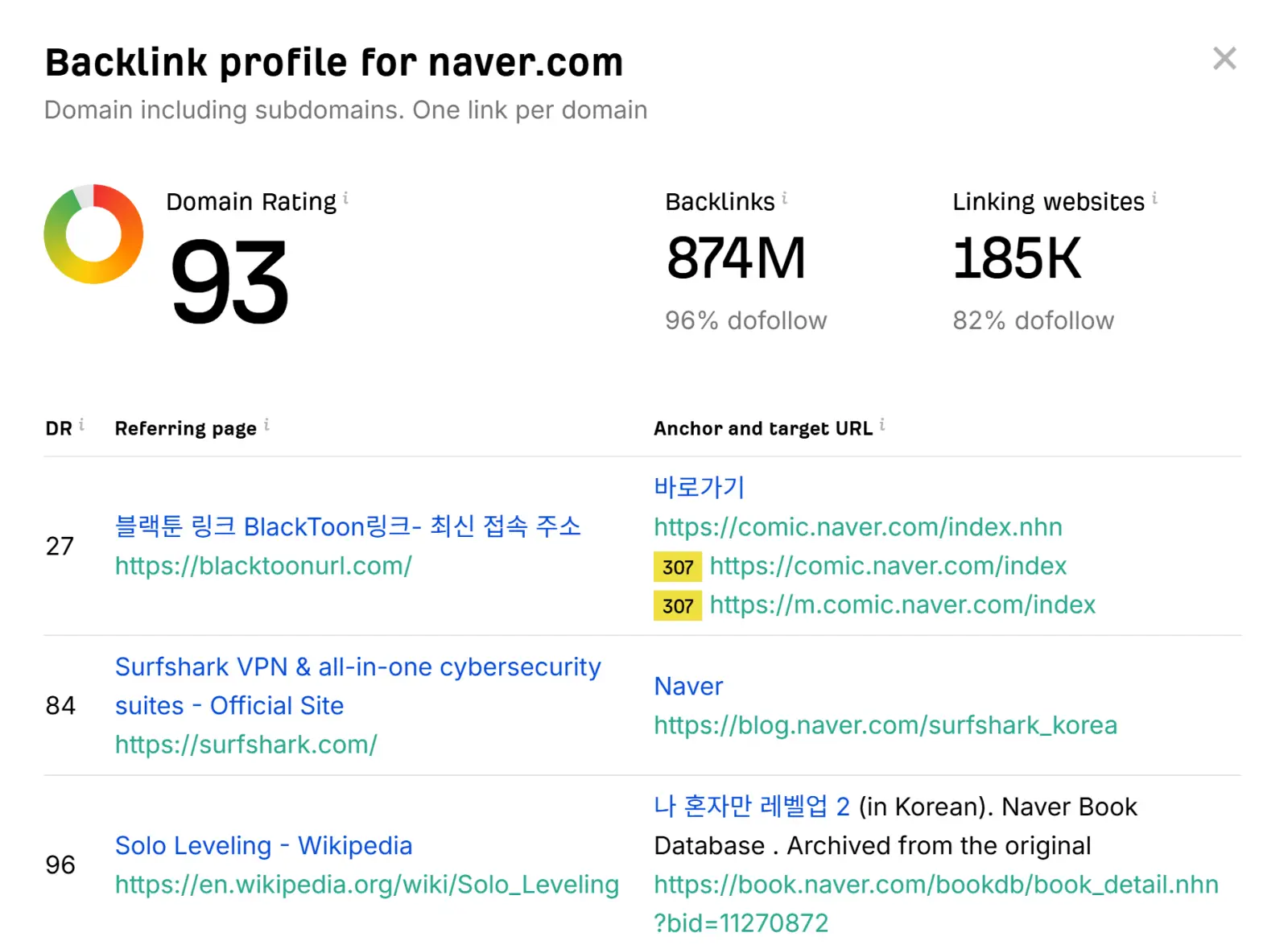The image size is (1288, 945).
Task: Select the 93 Domain Rating value
Action: coord(229,282)
